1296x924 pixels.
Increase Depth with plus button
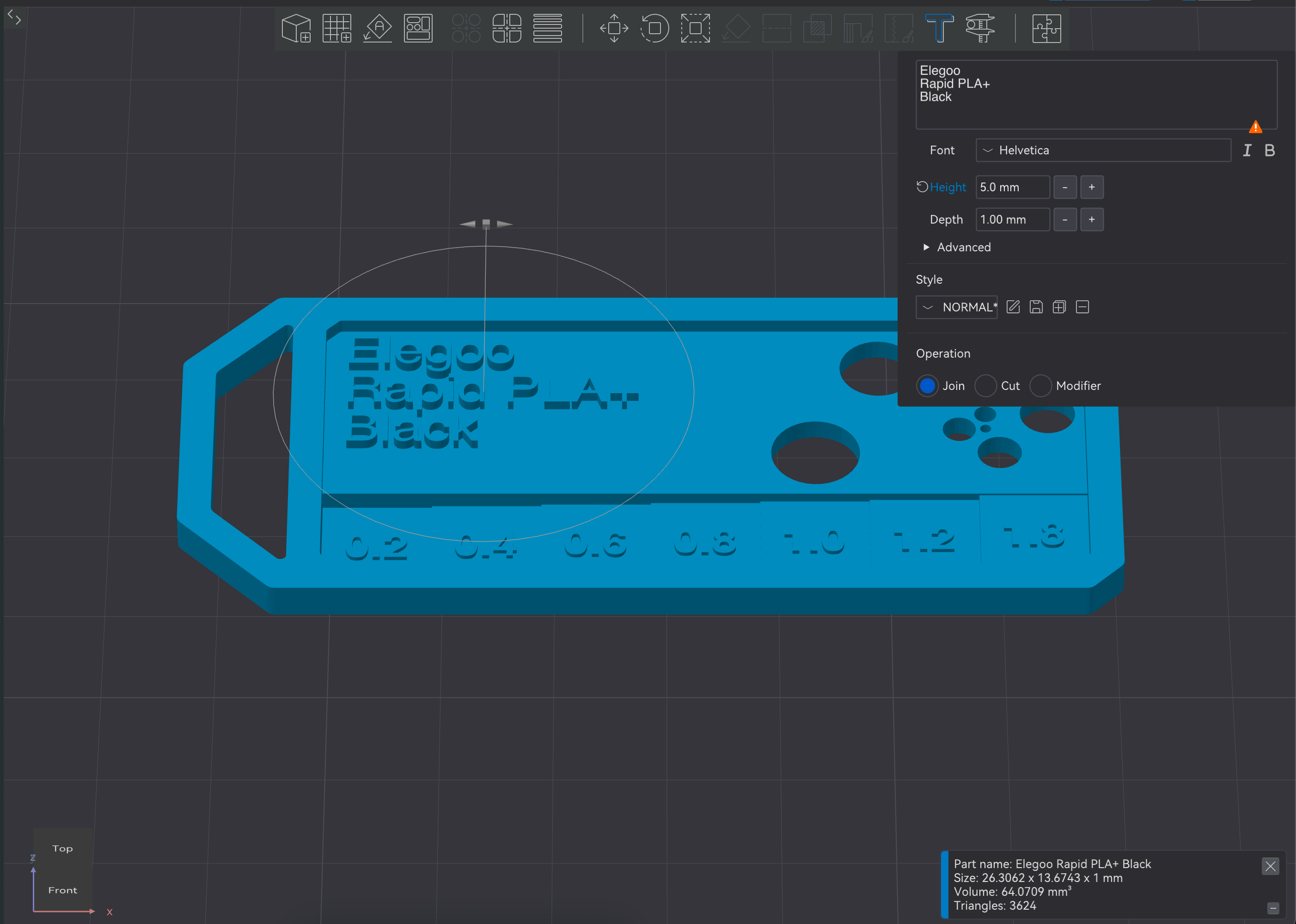click(x=1092, y=219)
